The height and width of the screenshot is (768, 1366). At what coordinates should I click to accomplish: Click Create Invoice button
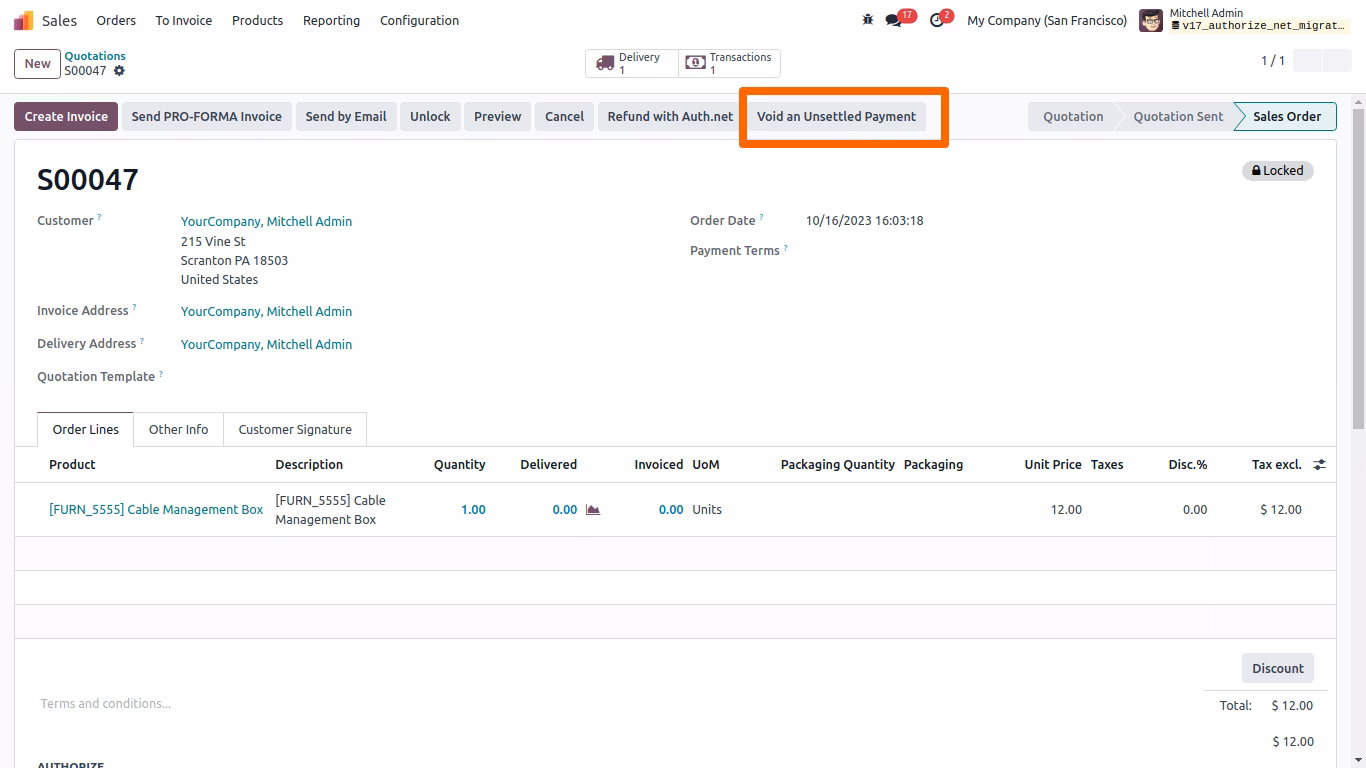pos(66,117)
